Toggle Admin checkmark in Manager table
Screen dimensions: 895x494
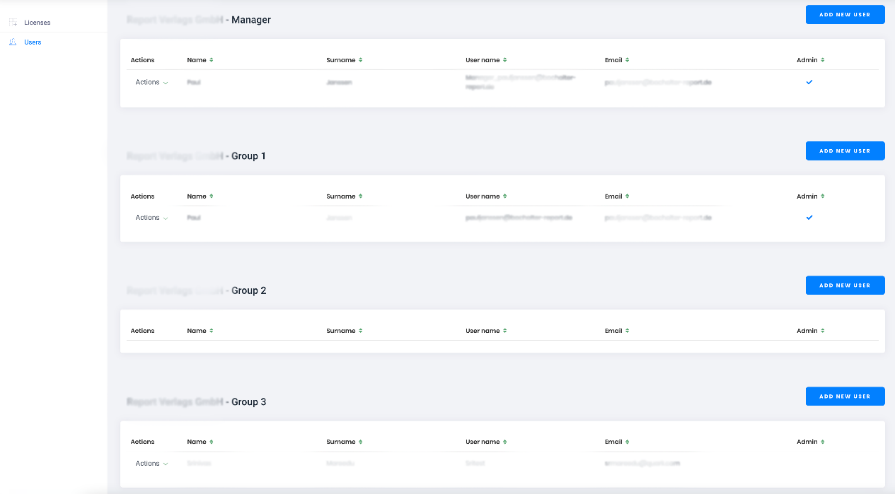click(x=809, y=82)
